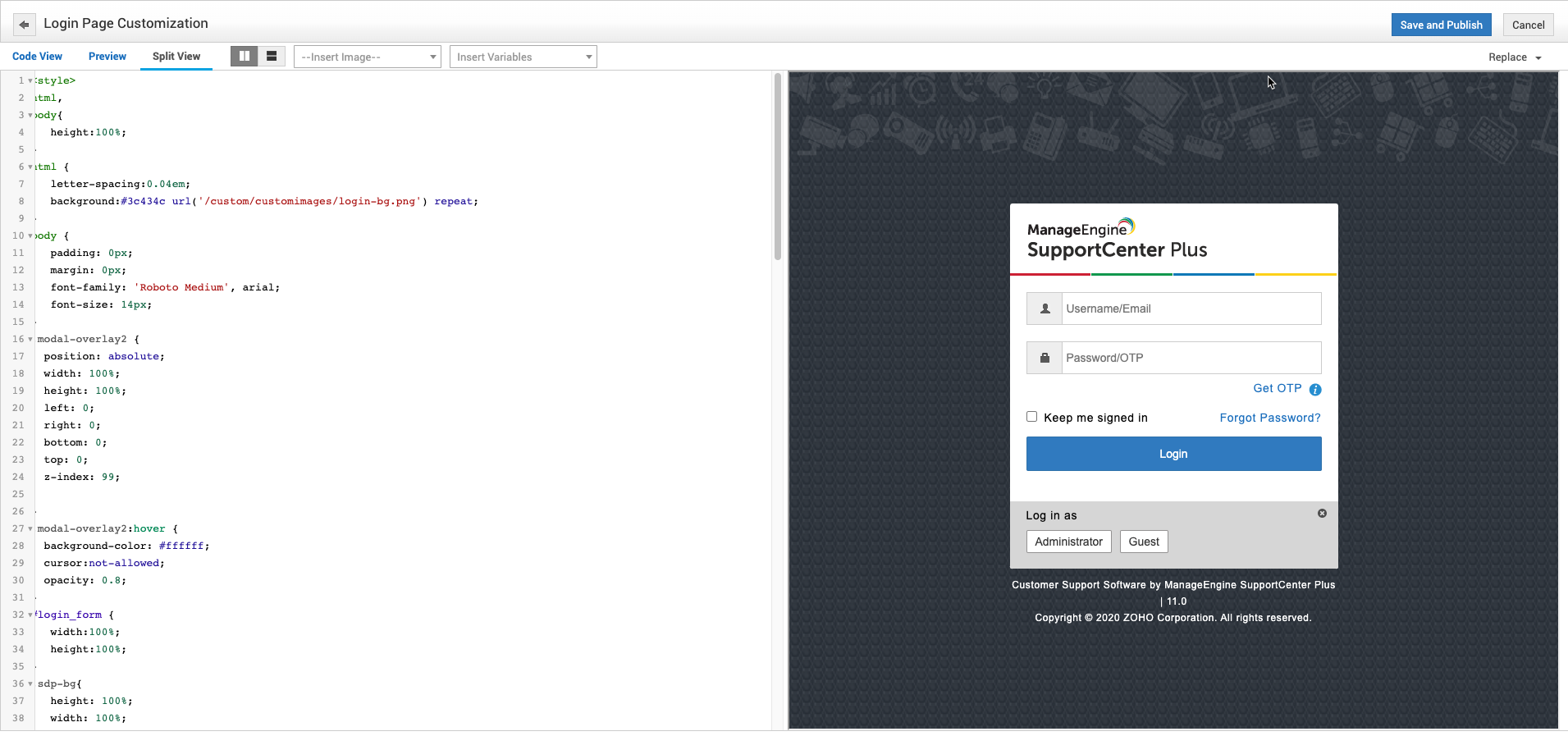
Task: Cancel the login page customization
Action: [1528, 25]
